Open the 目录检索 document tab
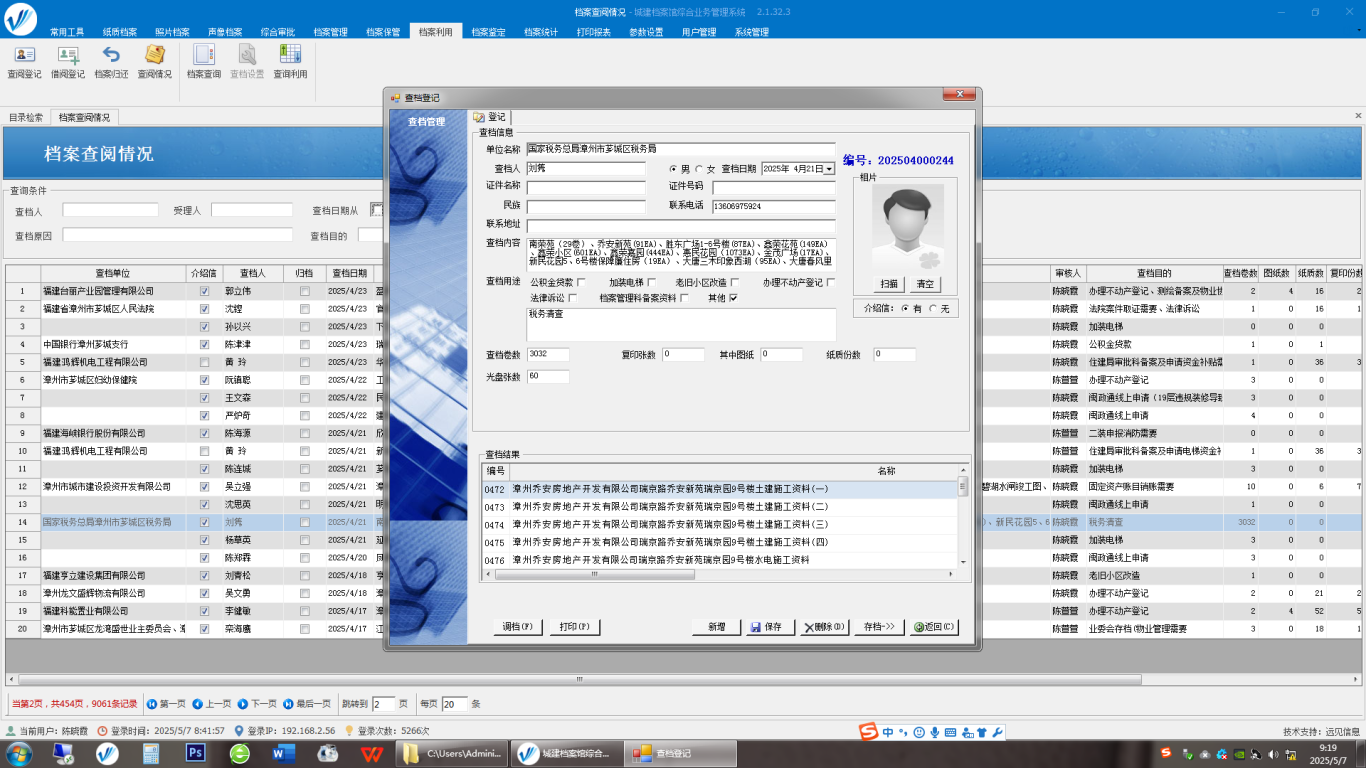 tap(26, 117)
